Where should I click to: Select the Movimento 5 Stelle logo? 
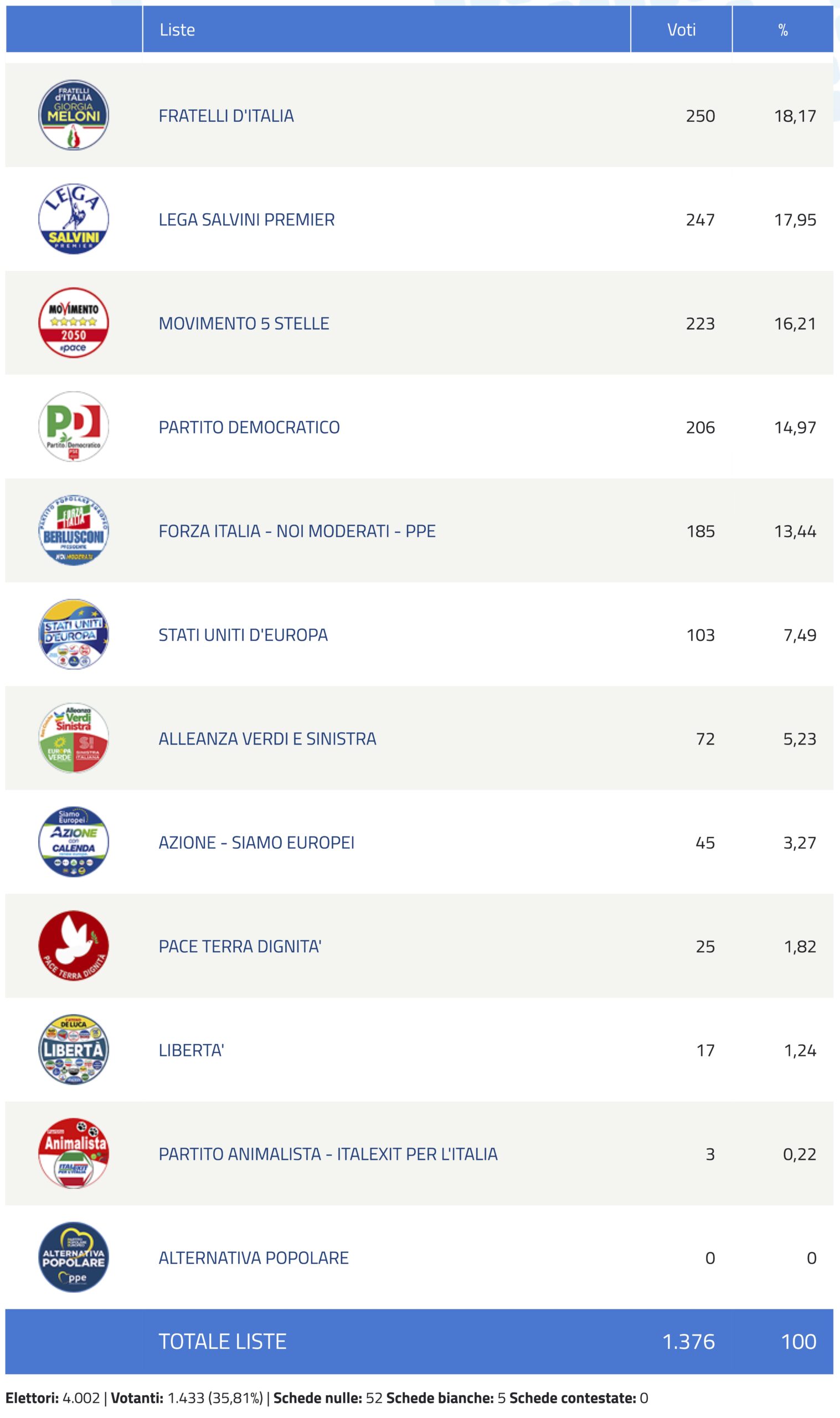point(74,323)
